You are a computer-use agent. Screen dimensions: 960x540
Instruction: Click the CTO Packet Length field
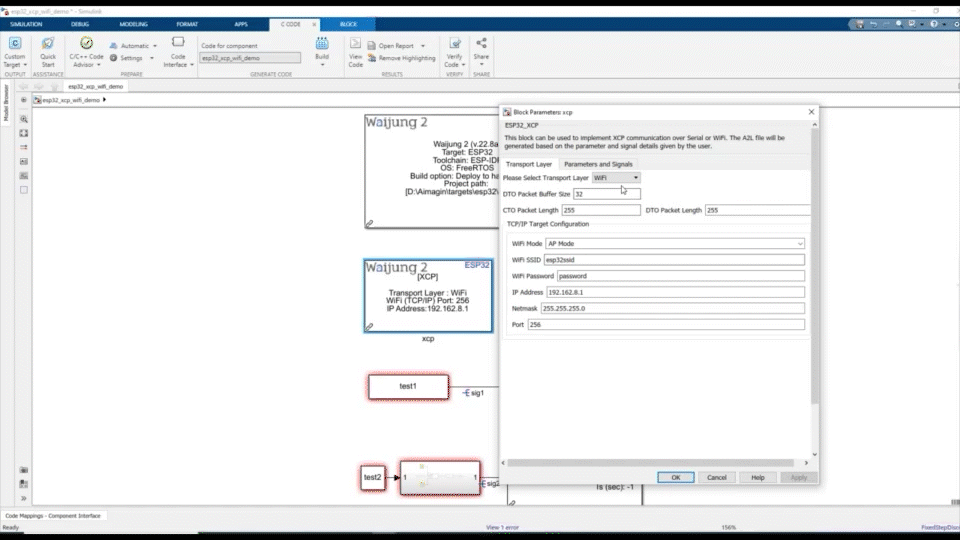601,210
